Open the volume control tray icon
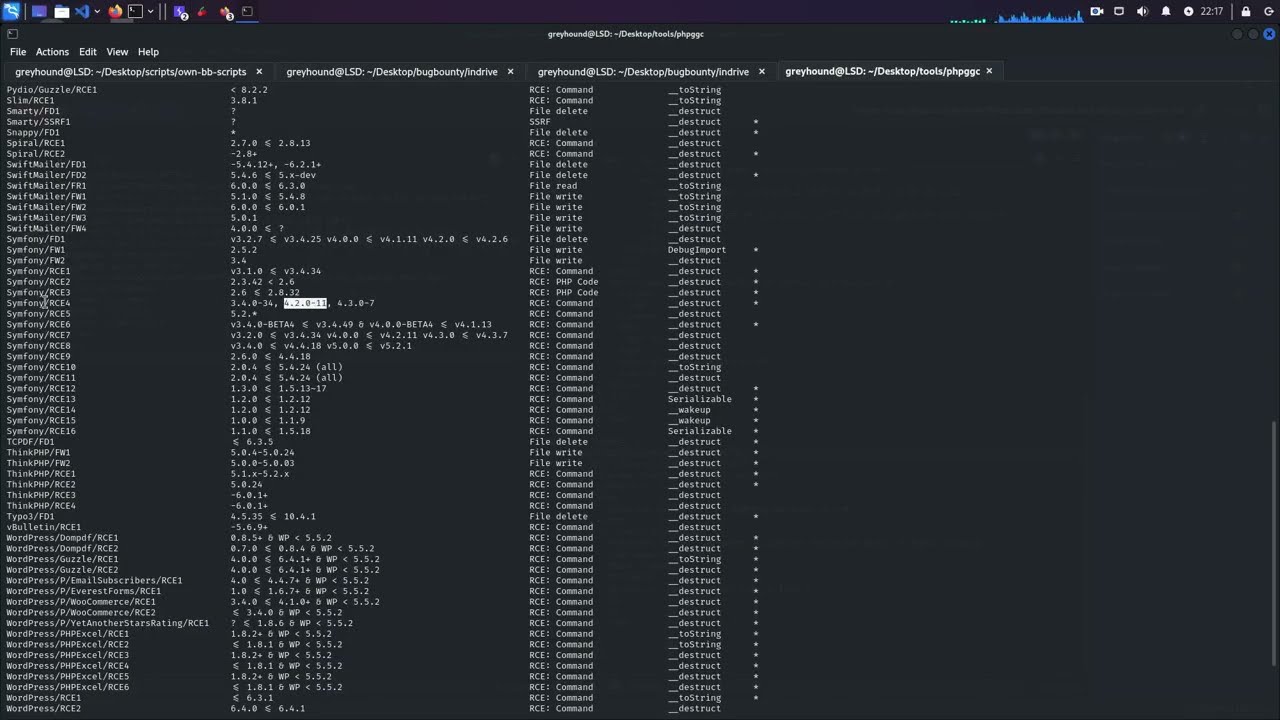 click(x=1143, y=12)
